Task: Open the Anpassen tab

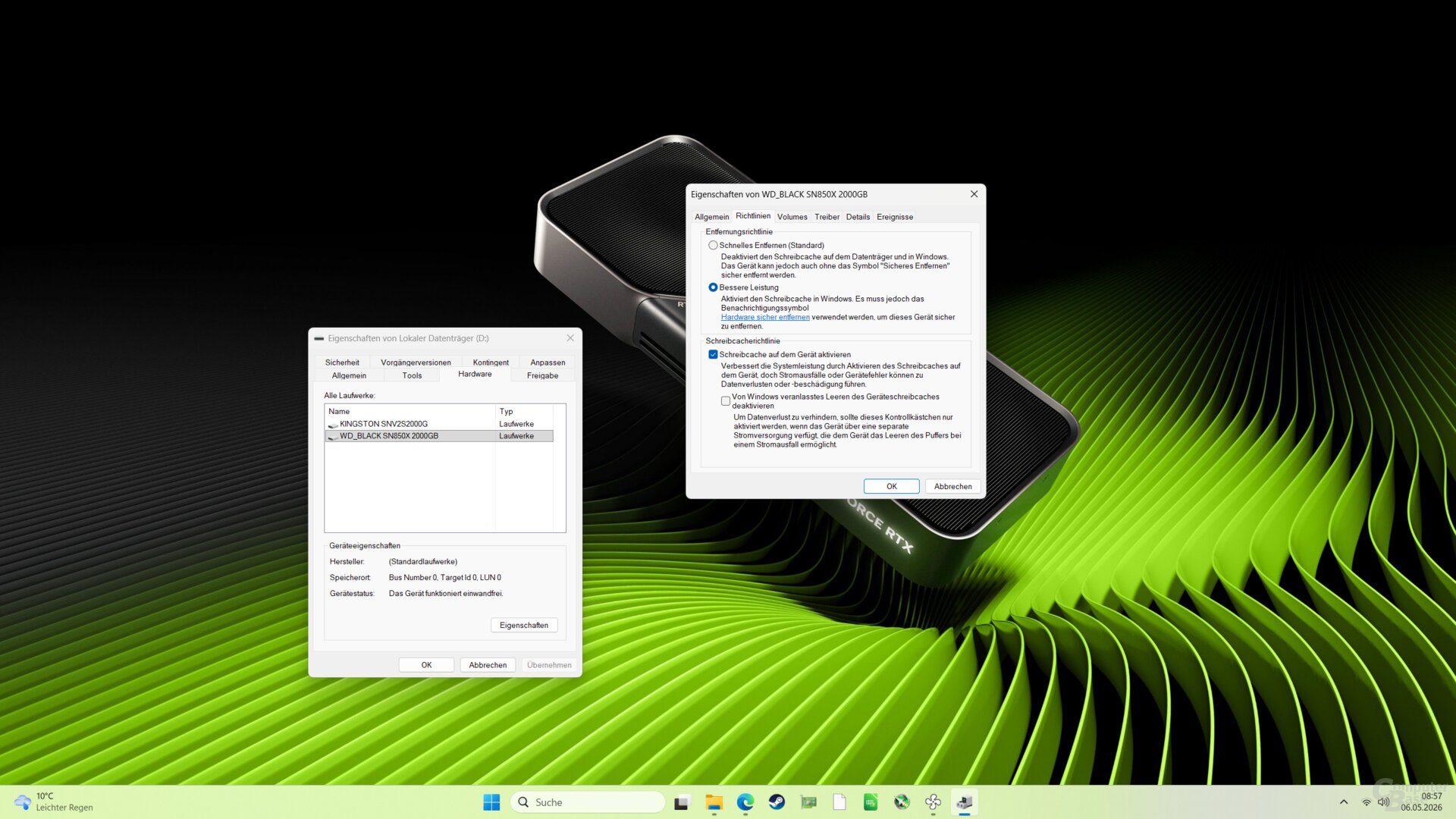Action: click(x=548, y=362)
